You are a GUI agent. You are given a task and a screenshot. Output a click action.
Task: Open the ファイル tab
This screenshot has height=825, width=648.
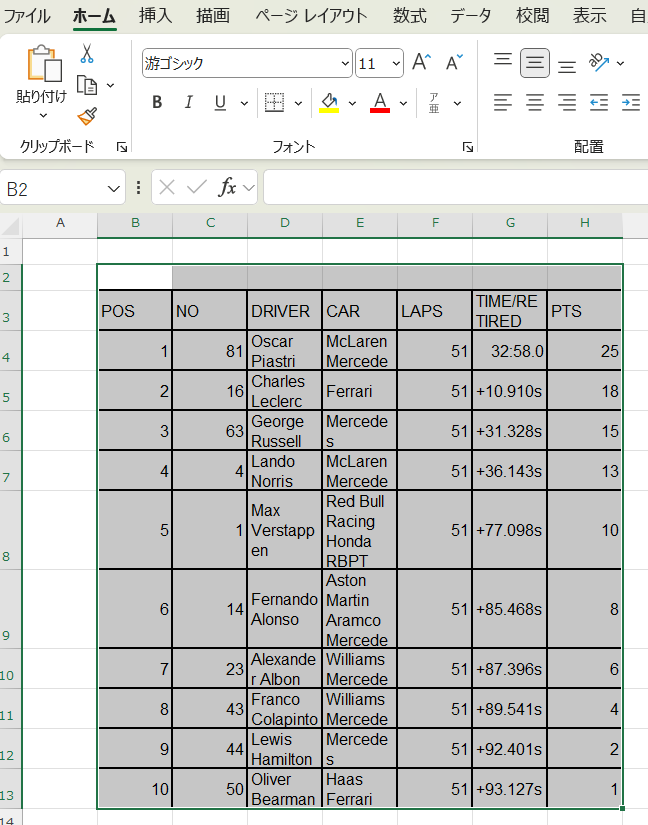27,16
